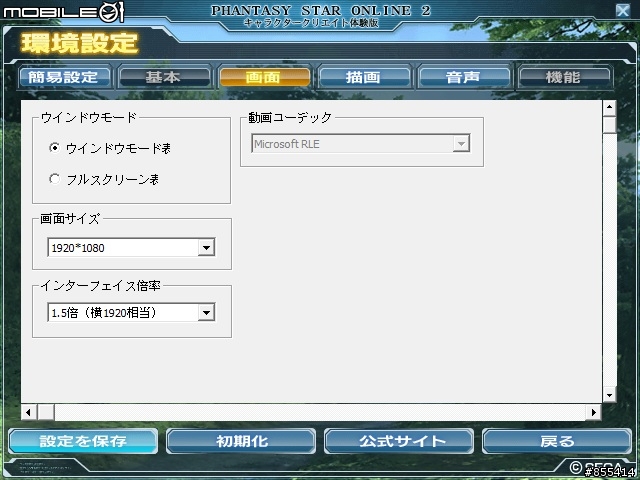Click the 1.5倍（横1920相当） value text
Image resolution: width=640 pixels, height=480 pixels.
point(104,313)
